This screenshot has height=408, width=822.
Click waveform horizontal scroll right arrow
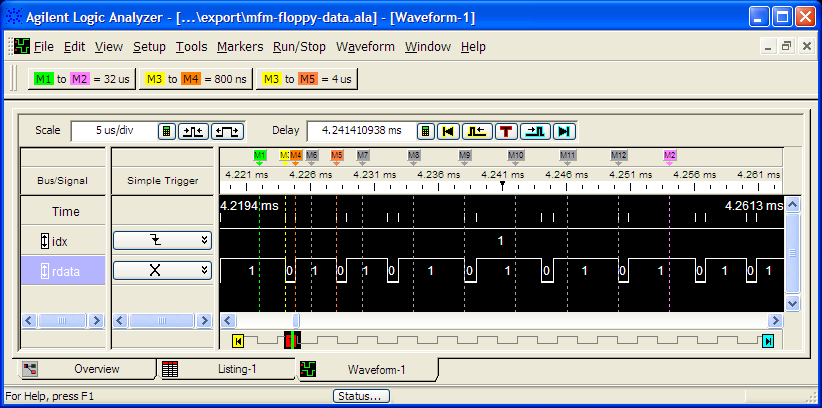tap(775, 320)
